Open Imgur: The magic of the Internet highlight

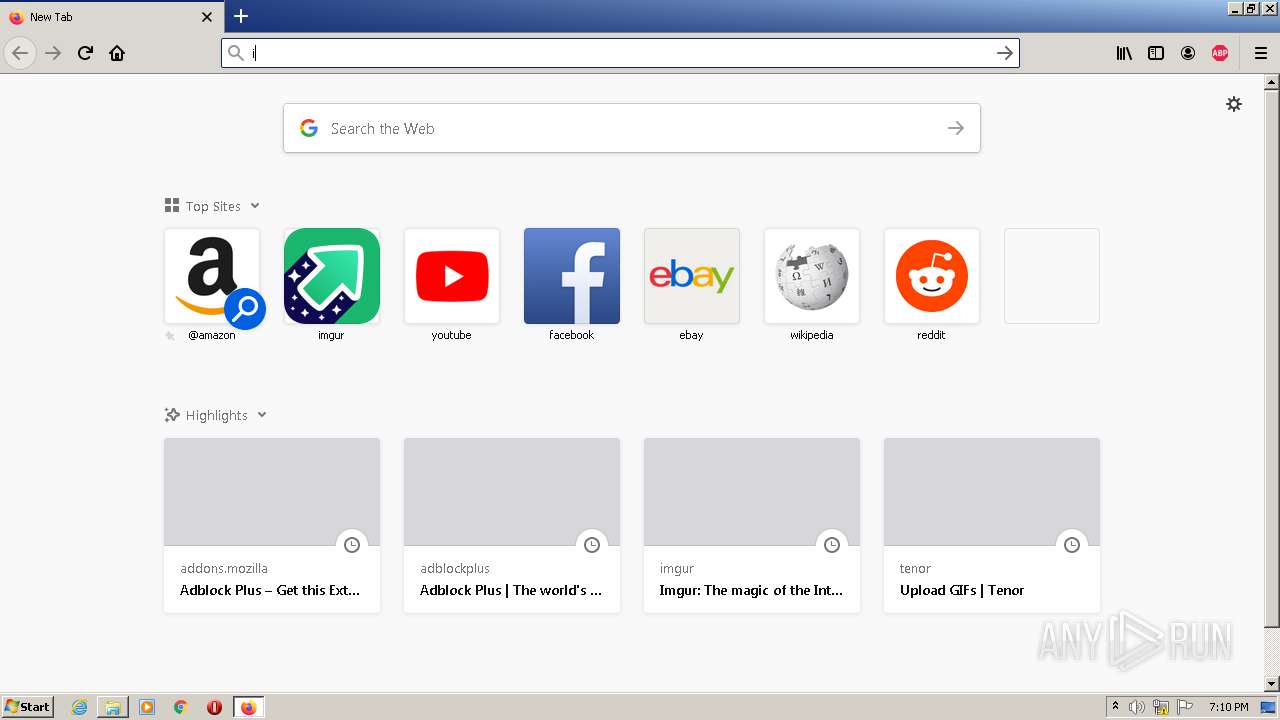(x=752, y=525)
